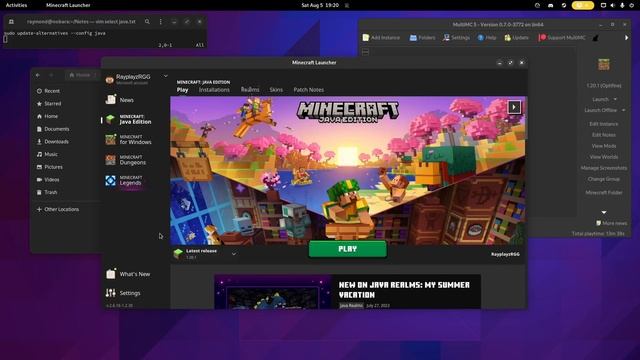Screen dimensions: 640x360
Task: Click the Latest release grass block icon
Action: (178, 253)
